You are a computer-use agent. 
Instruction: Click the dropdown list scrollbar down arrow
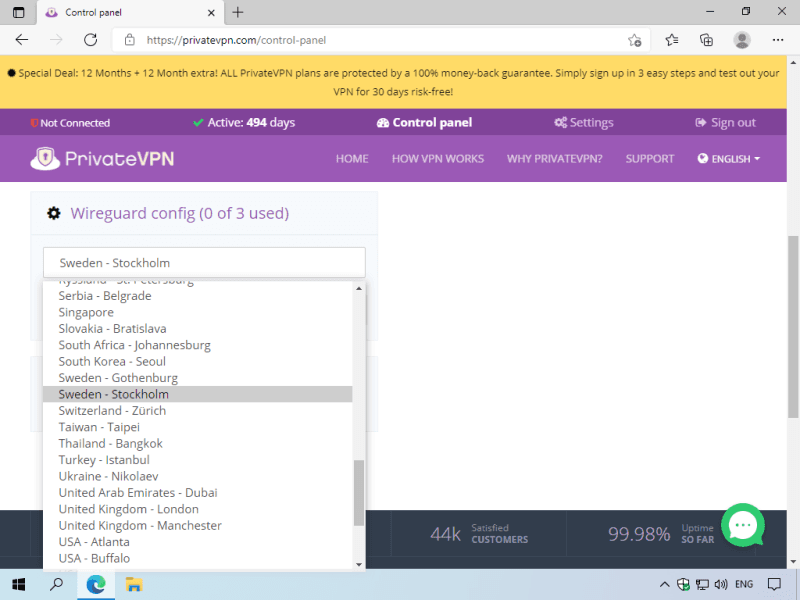coord(360,564)
